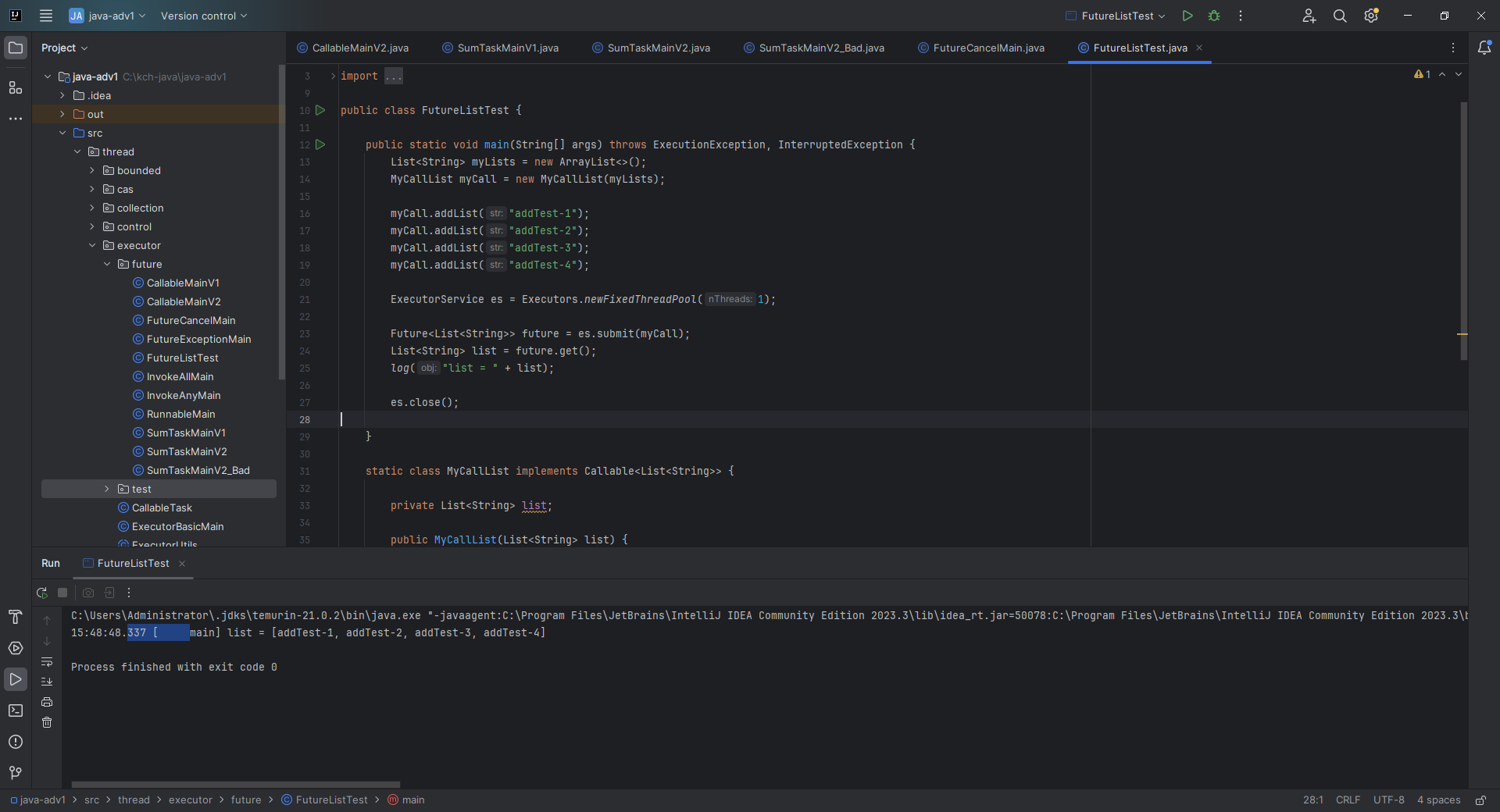Viewport: 1500px width, 812px height.
Task: Switch to FutureCancelMain.java tab
Action: pyautogui.click(x=981, y=48)
